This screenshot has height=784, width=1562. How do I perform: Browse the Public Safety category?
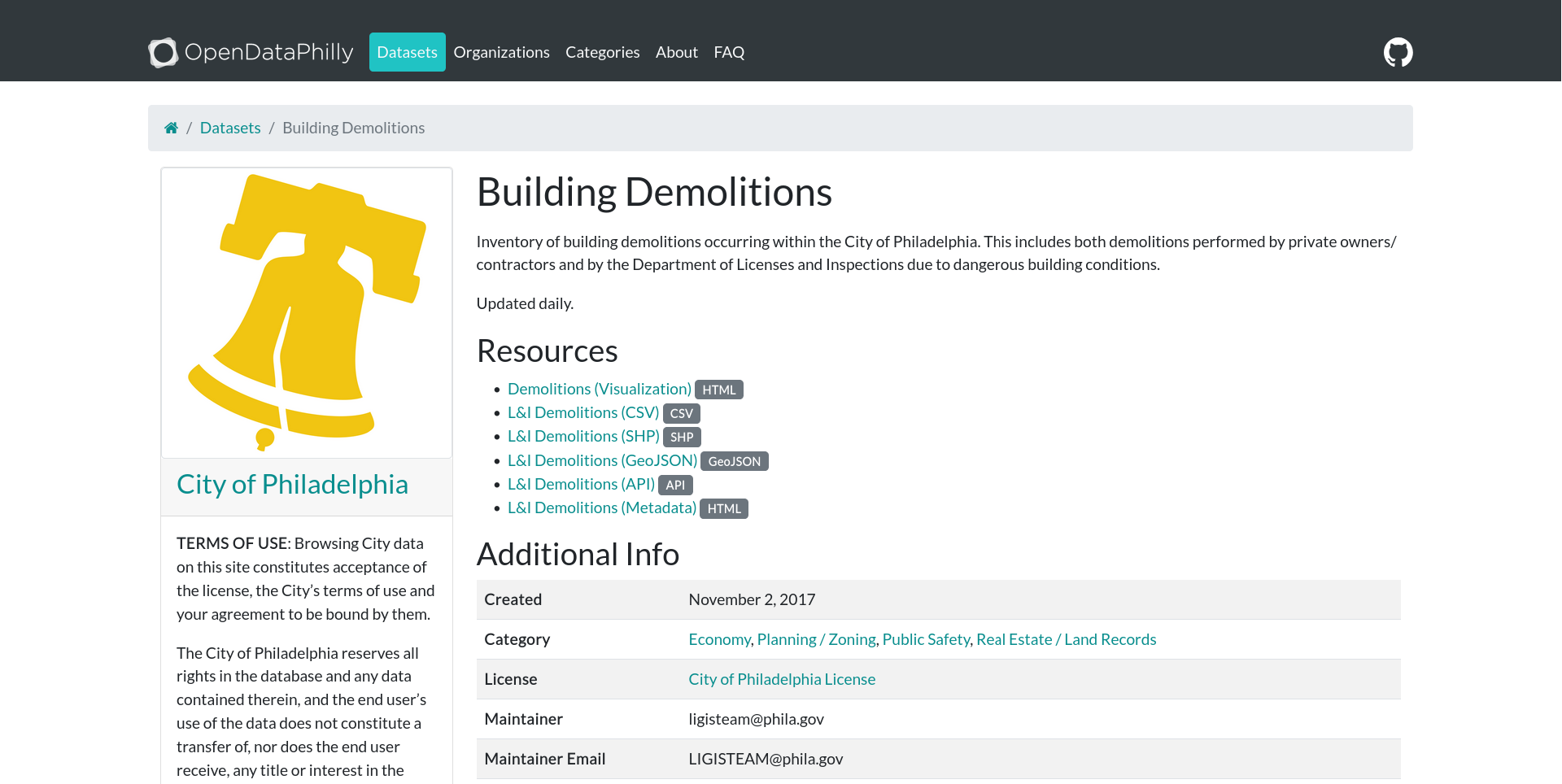click(926, 640)
